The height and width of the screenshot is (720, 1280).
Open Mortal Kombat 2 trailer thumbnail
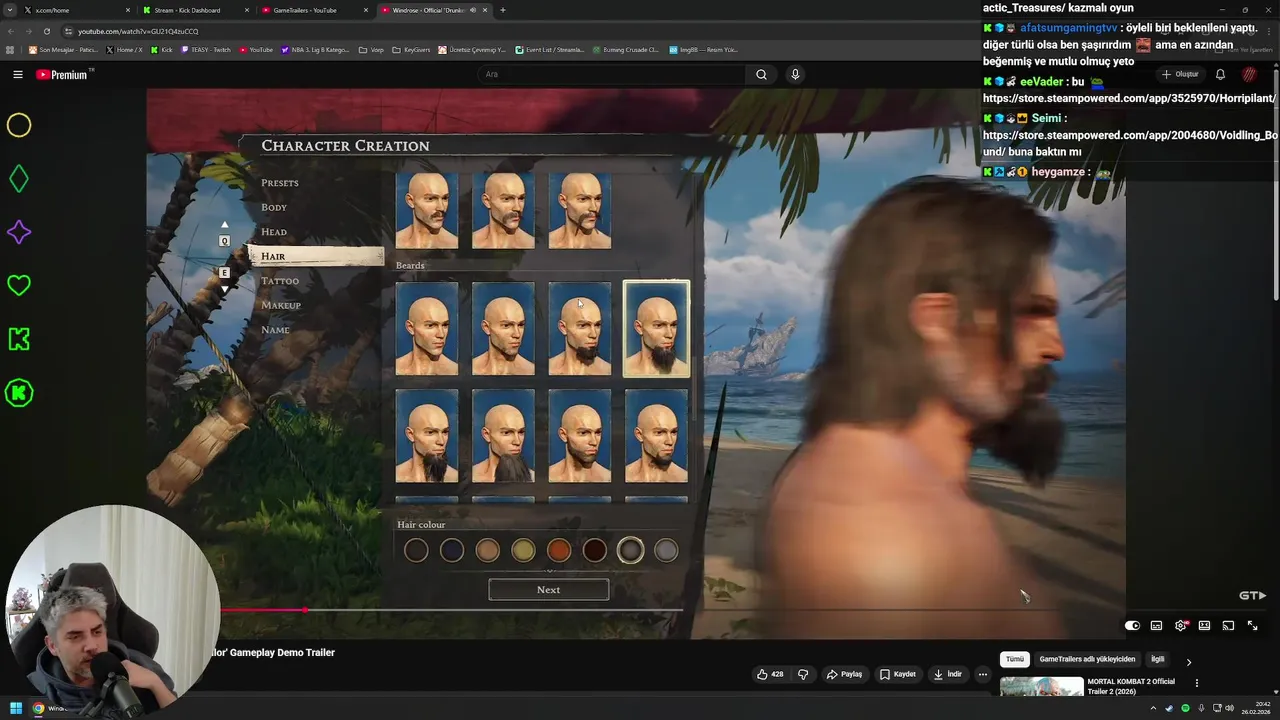[1041, 686]
